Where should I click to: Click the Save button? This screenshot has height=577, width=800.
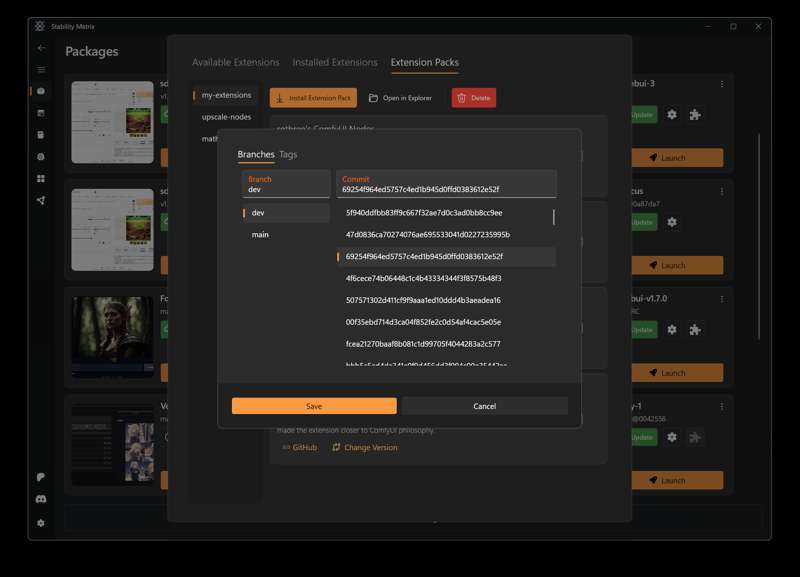[x=314, y=406]
